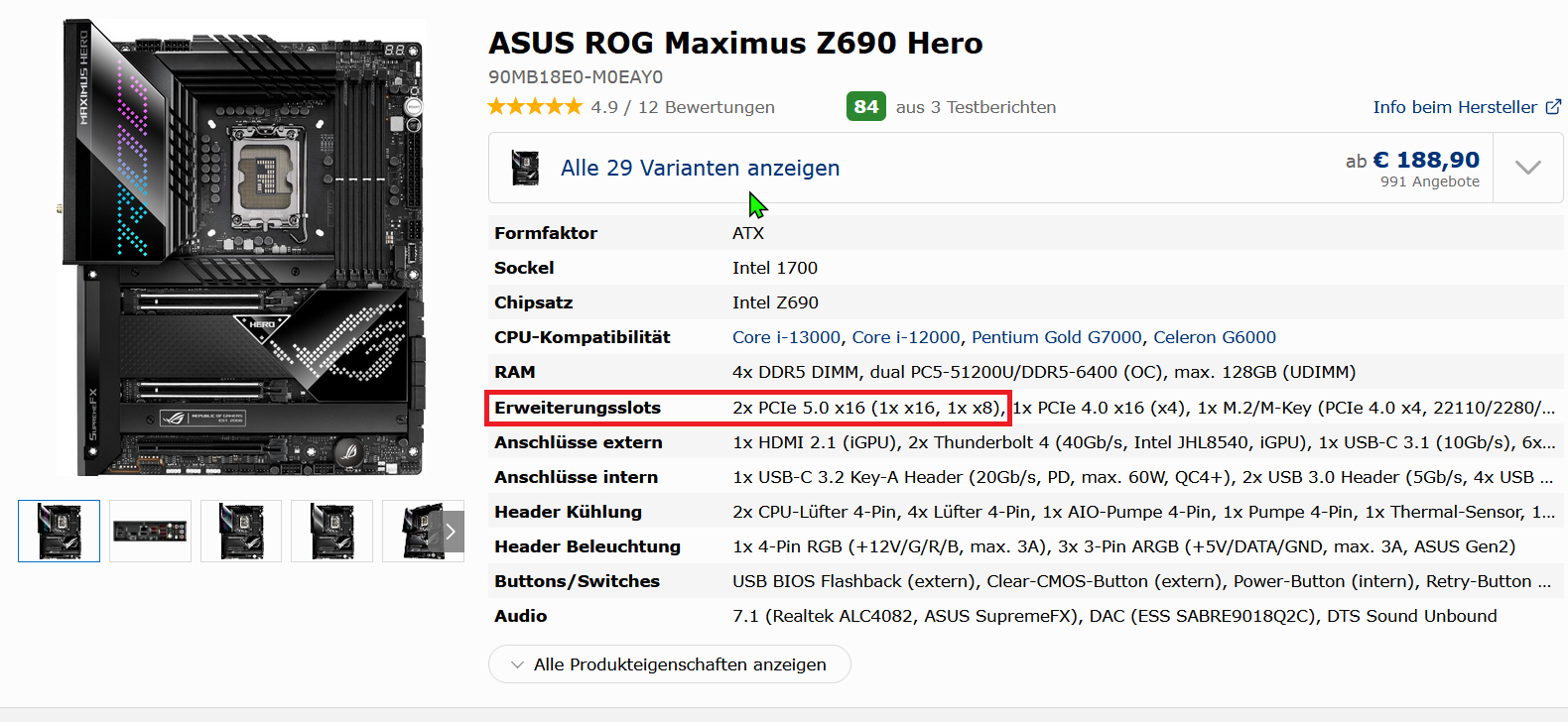Advance the thumbnail carousel with the arrow
Image resolution: width=1568 pixels, height=722 pixels.
pos(451,532)
